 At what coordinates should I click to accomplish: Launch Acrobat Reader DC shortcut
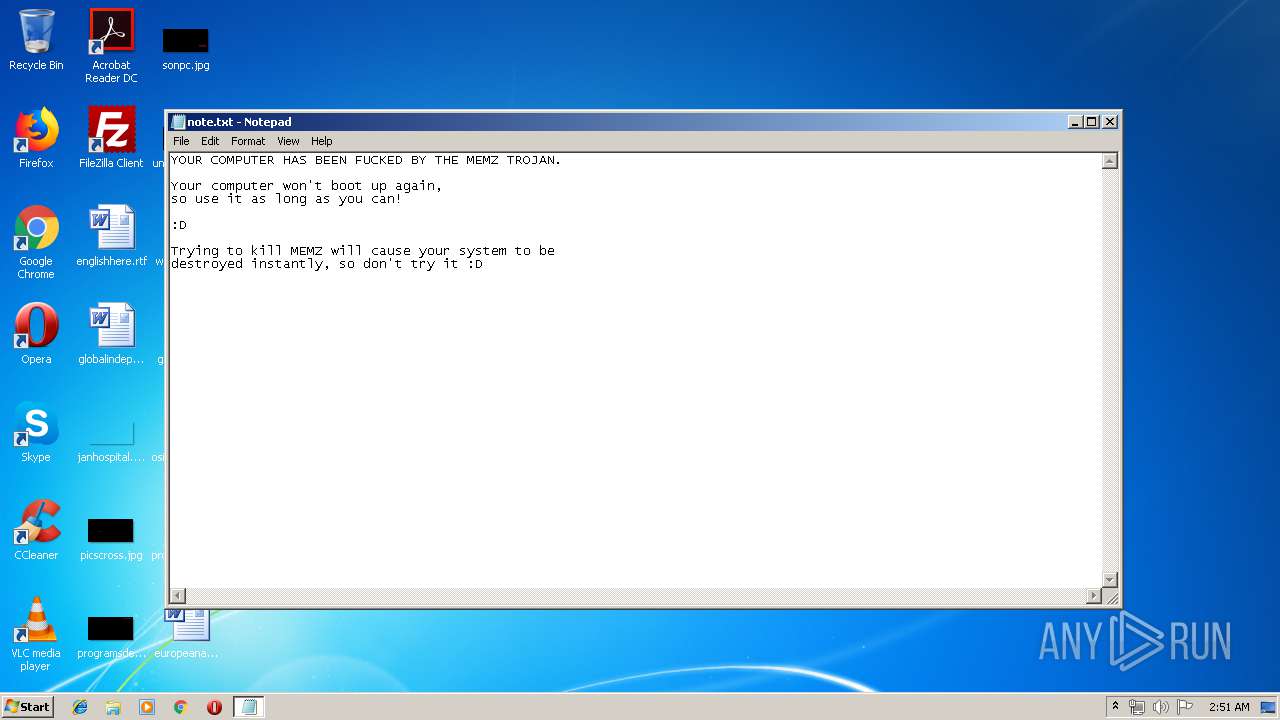[111, 46]
